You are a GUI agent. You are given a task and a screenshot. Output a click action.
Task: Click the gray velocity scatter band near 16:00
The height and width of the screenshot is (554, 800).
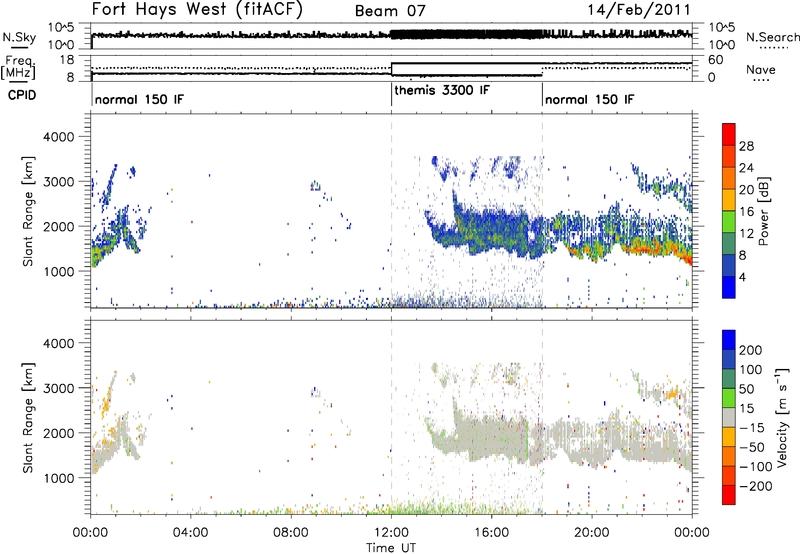coord(490,436)
